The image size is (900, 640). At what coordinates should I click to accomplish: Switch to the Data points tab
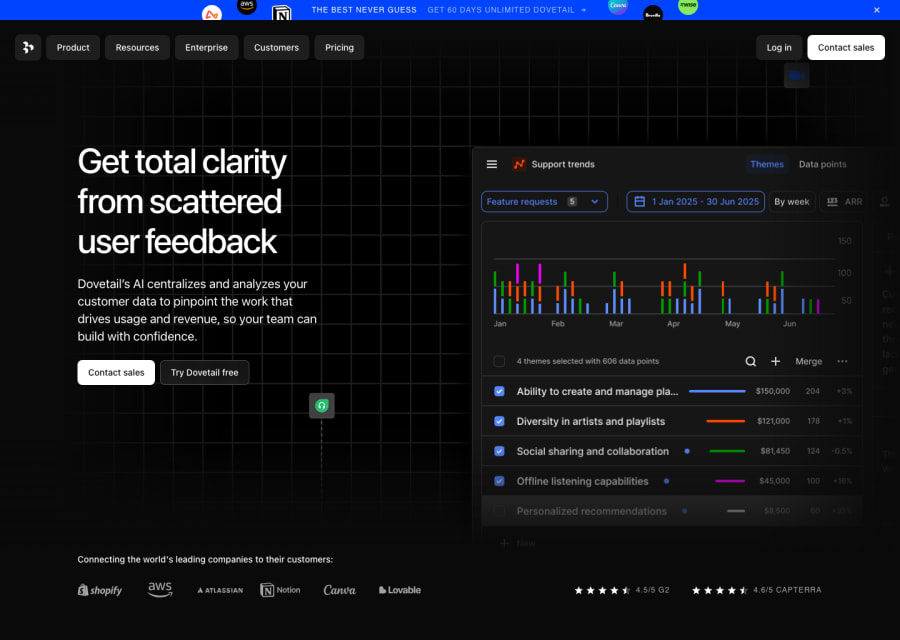pyautogui.click(x=822, y=164)
